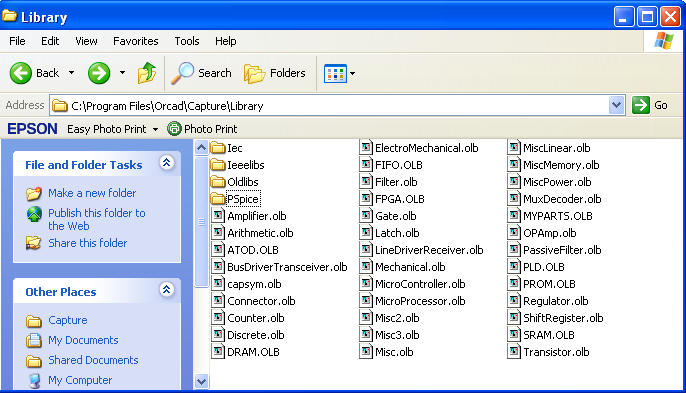The width and height of the screenshot is (686, 393).
Task: Select the FIFO.OLB file icon
Action: [366, 165]
